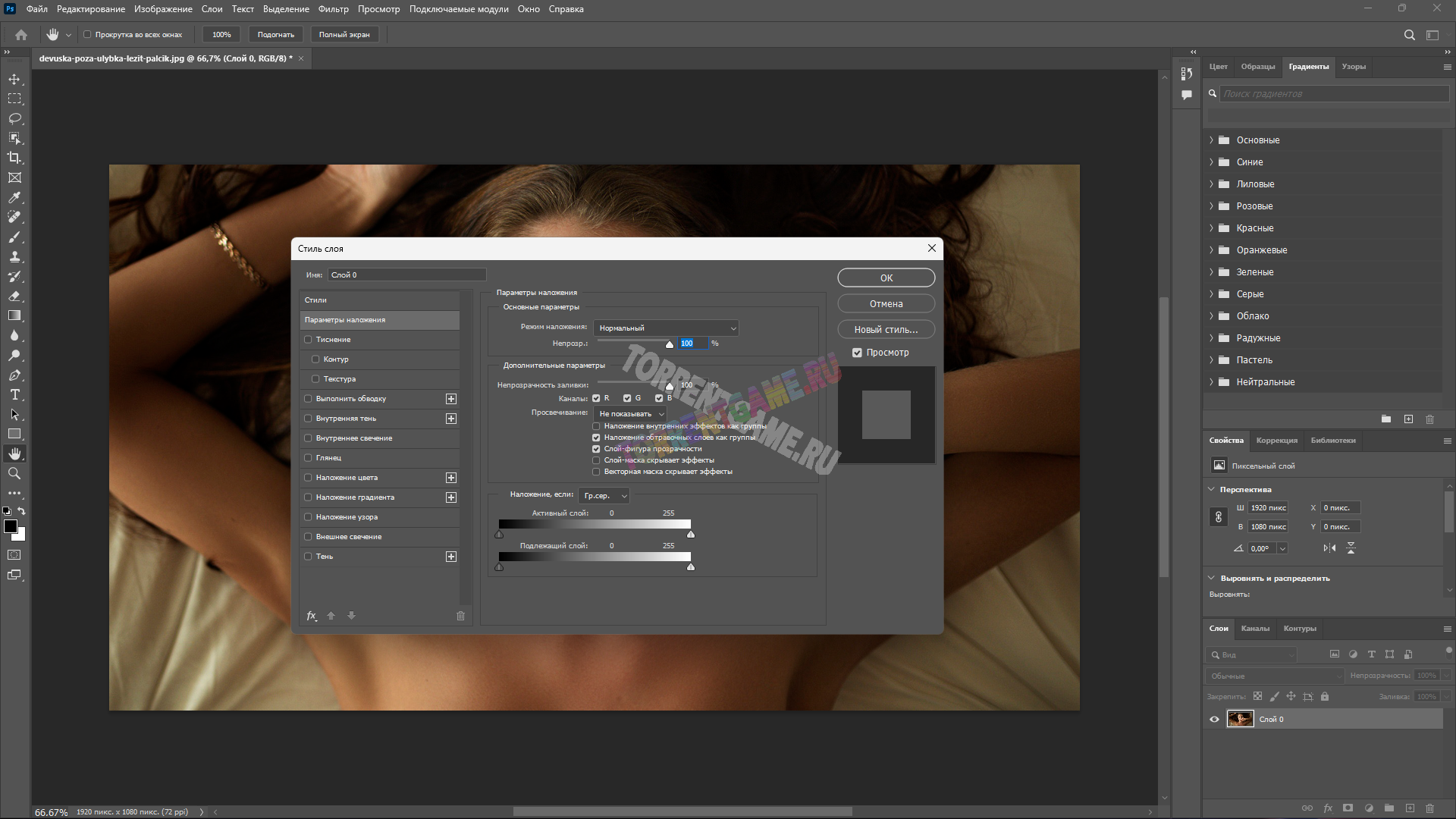This screenshot has height=819, width=1456.
Task: Click the Имя field containing Слой 0
Action: point(406,275)
